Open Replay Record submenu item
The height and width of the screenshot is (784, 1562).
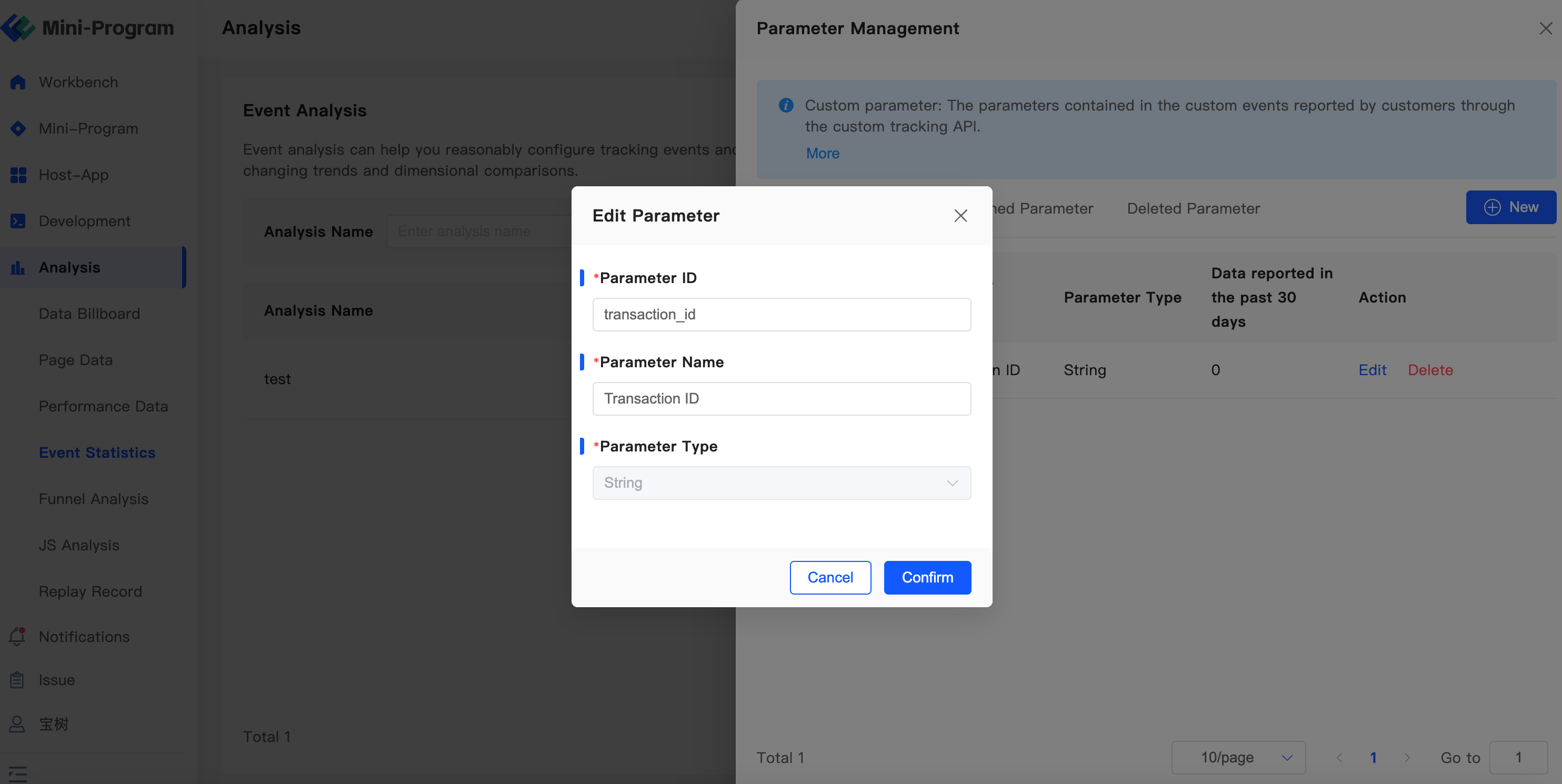91,592
